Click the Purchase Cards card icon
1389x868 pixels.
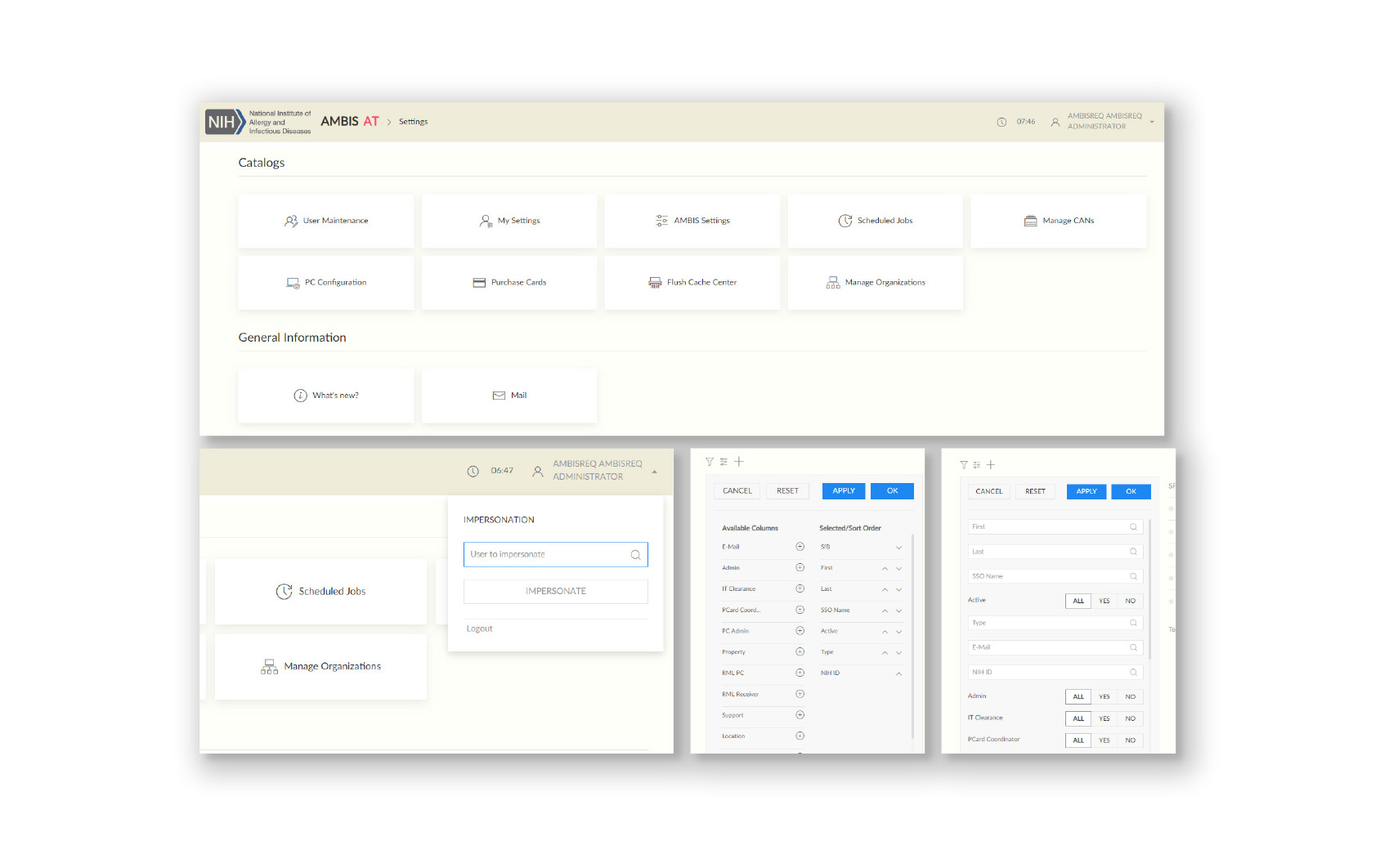(479, 283)
